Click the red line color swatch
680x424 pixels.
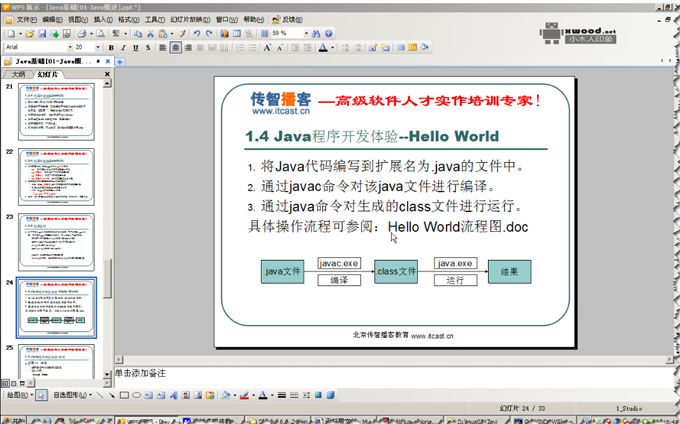pos(244,395)
